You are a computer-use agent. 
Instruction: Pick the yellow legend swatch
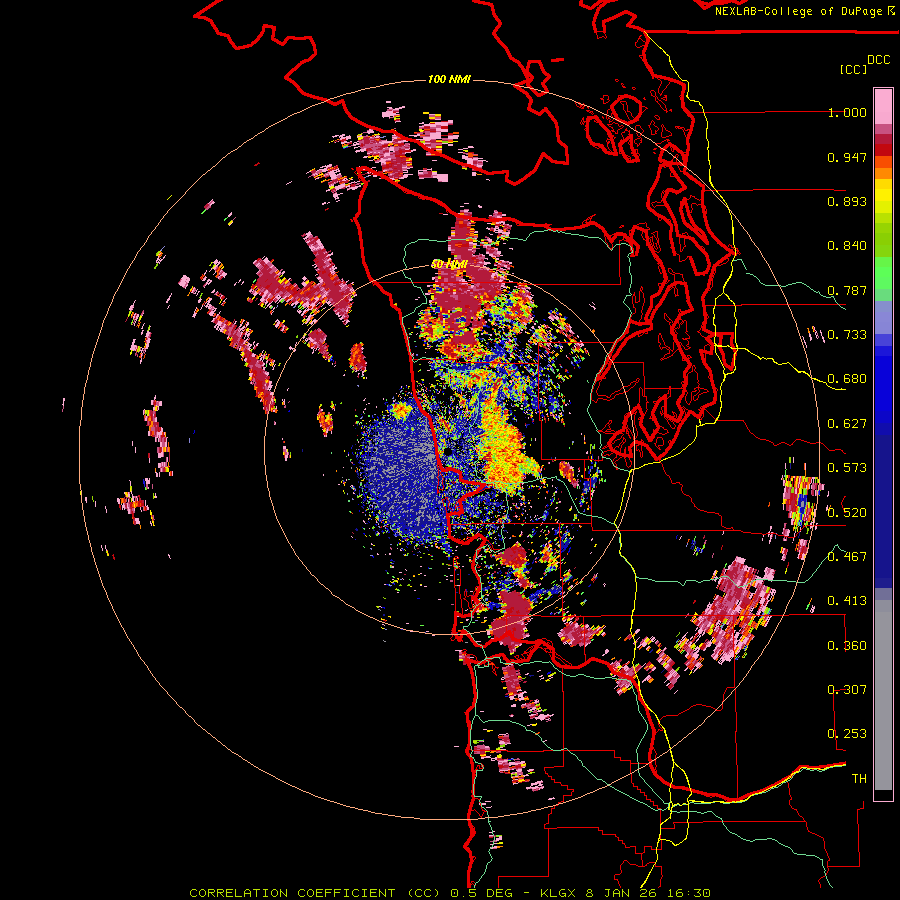(883, 196)
